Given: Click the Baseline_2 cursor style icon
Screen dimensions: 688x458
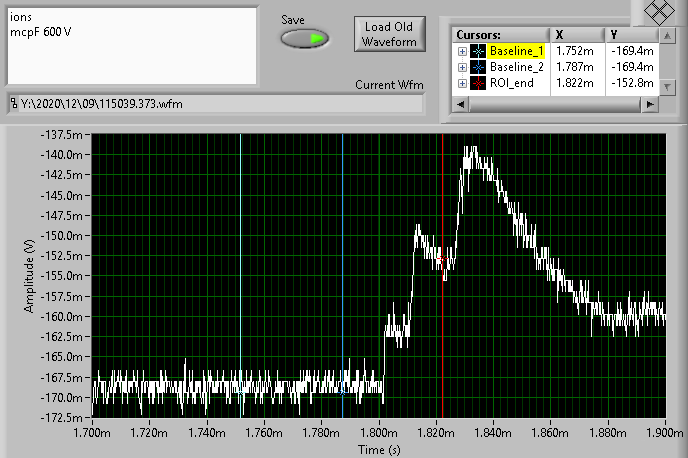Looking at the screenshot, I should 478,68.
